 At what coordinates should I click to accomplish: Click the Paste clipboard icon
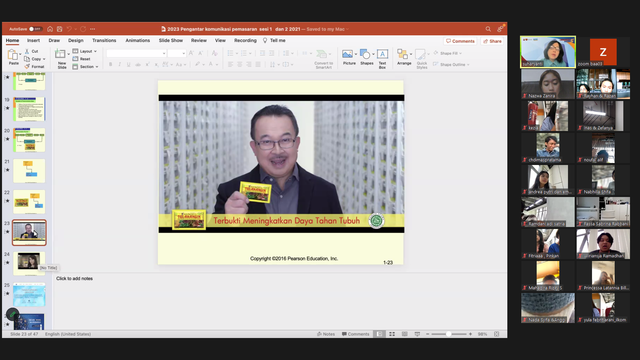coord(13,55)
